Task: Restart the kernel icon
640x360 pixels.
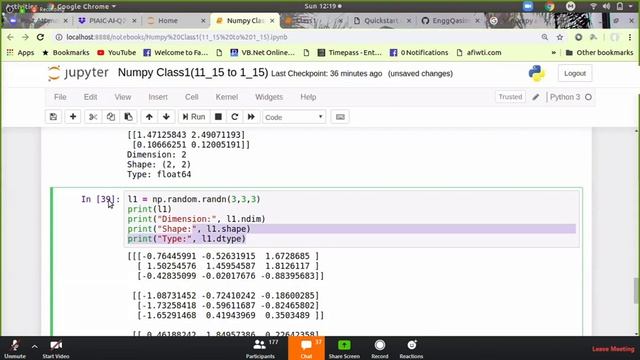Action: point(235,117)
